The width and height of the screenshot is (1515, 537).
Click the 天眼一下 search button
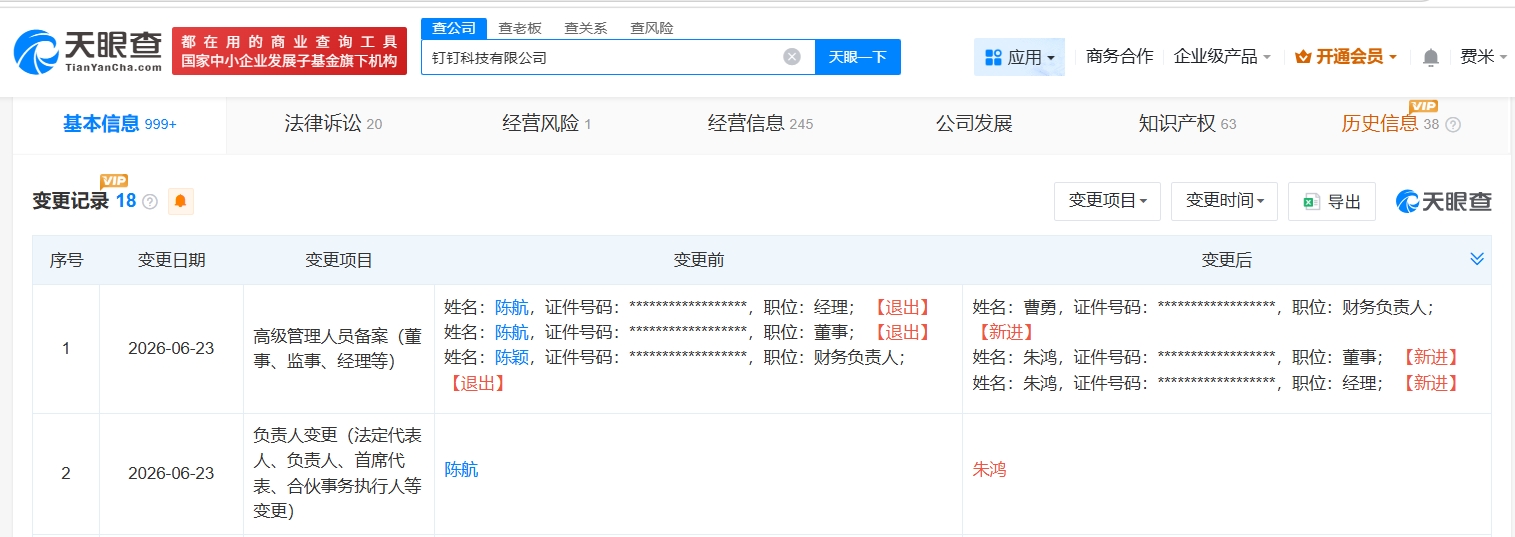(x=858, y=57)
